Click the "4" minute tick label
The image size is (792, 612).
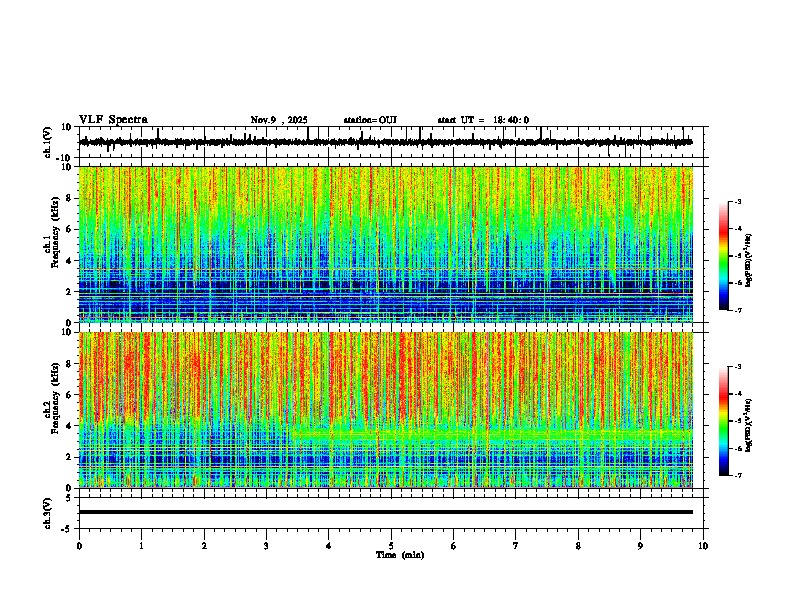pyautogui.click(x=329, y=546)
